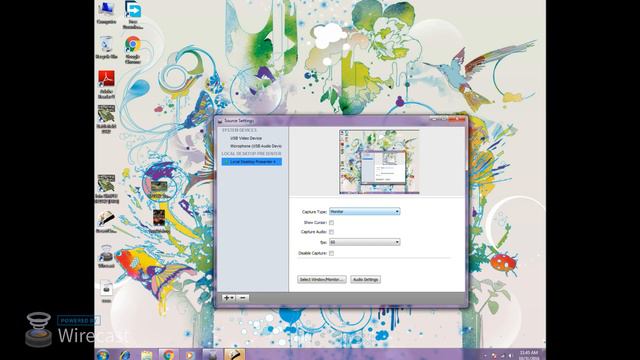Switch to Chrome in the taskbar
640x360 pixels.
click(x=169, y=355)
